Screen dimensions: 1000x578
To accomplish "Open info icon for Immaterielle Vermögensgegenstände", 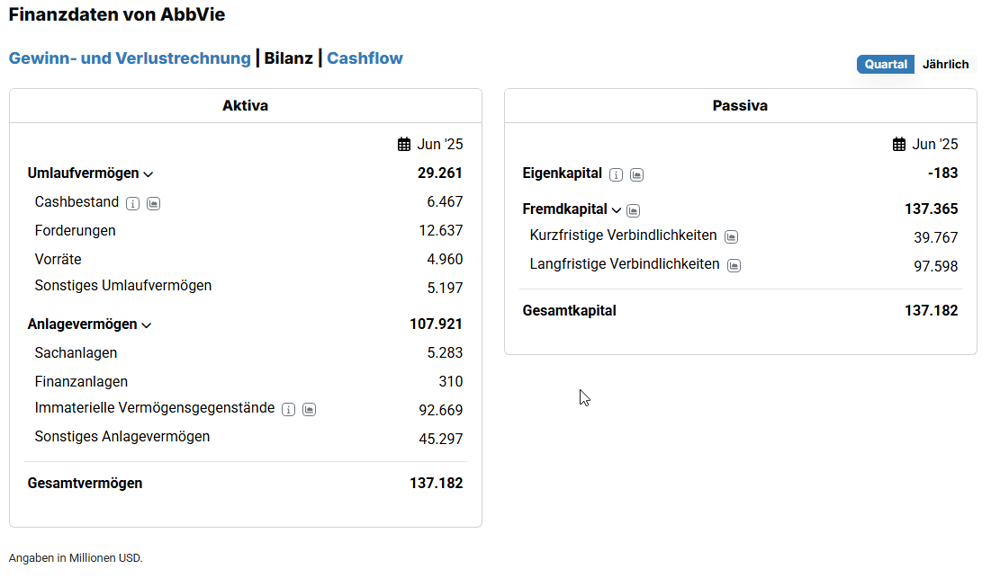I will click(289, 410).
